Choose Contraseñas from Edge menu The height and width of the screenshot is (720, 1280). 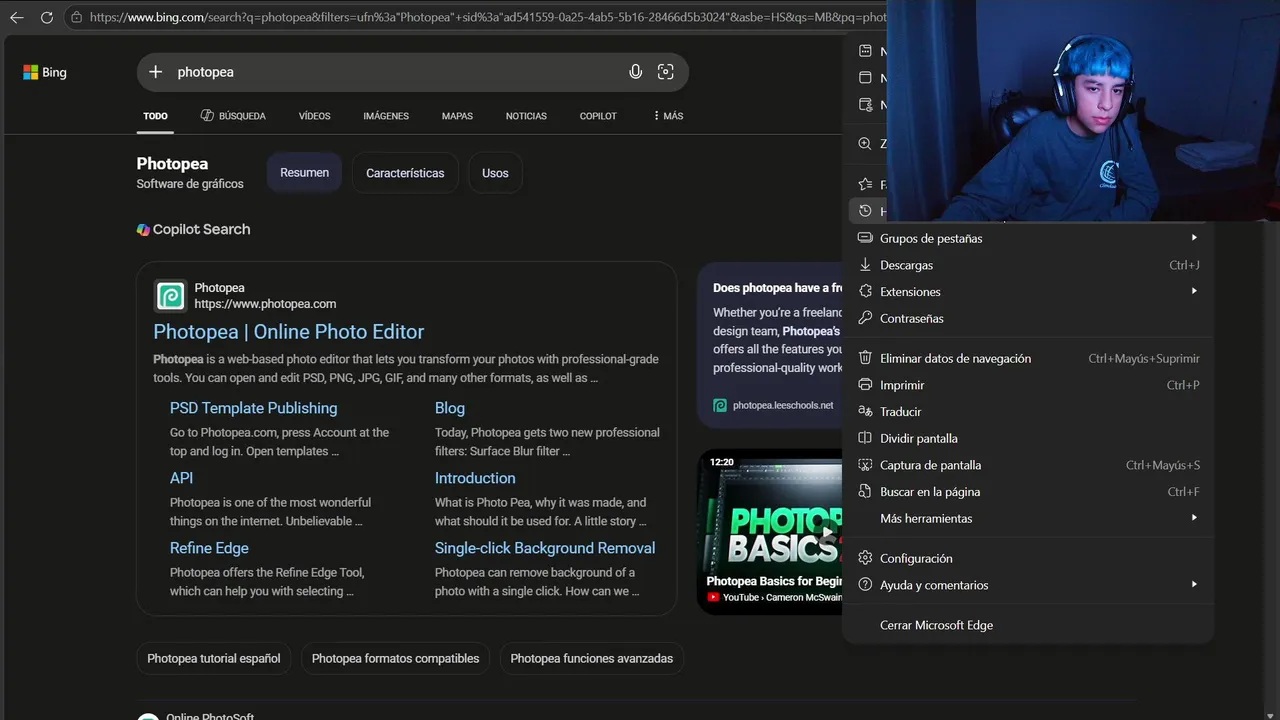[x=1028, y=318]
